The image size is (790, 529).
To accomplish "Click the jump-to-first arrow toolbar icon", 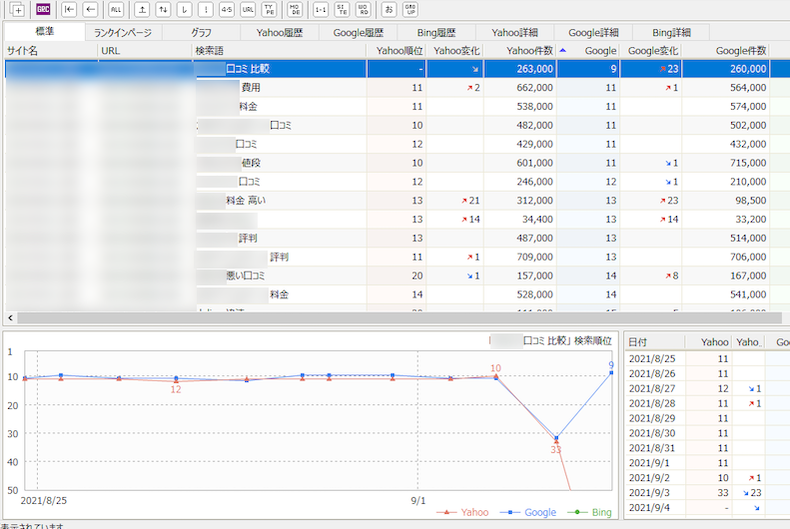I will click(69, 9).
